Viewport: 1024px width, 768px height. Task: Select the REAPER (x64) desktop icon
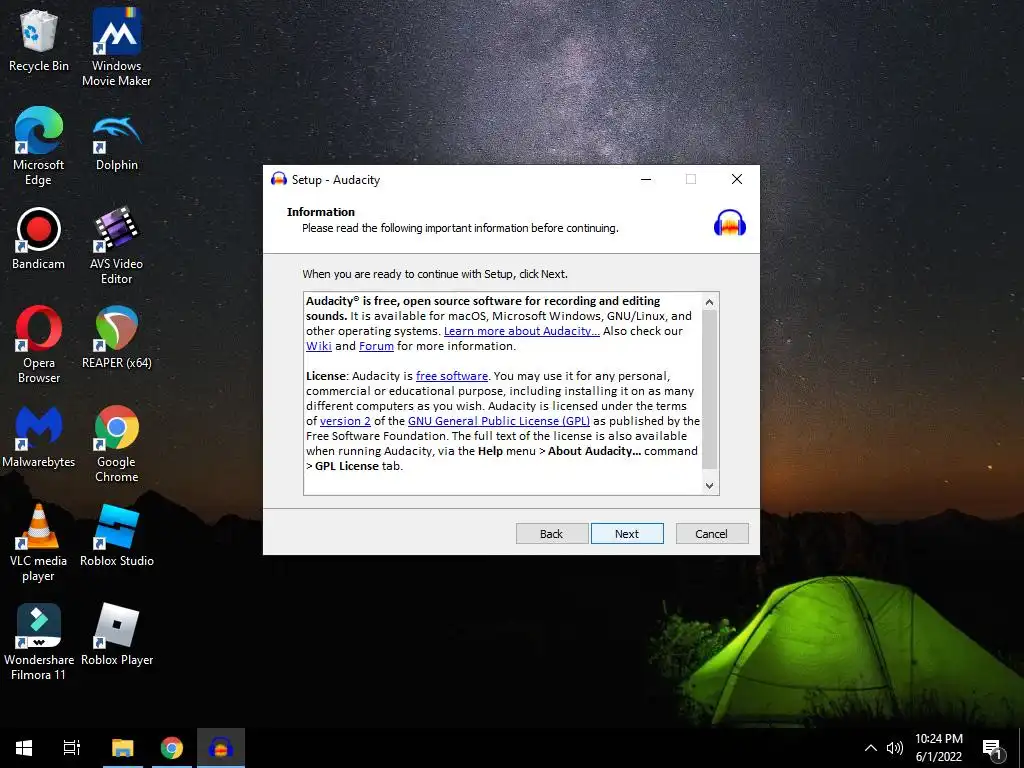coord(117,338)
